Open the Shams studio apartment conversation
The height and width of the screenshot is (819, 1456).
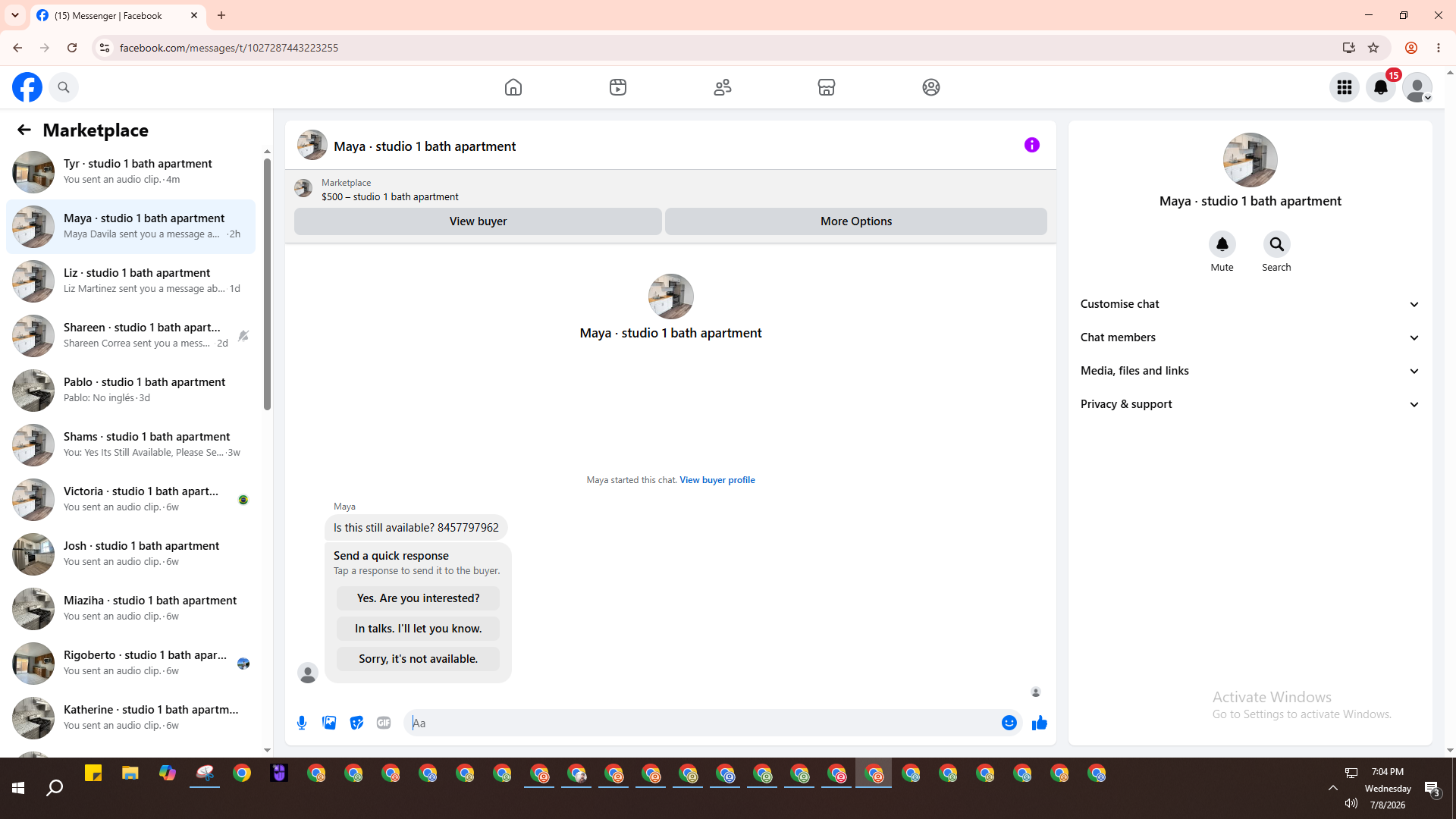130,445
